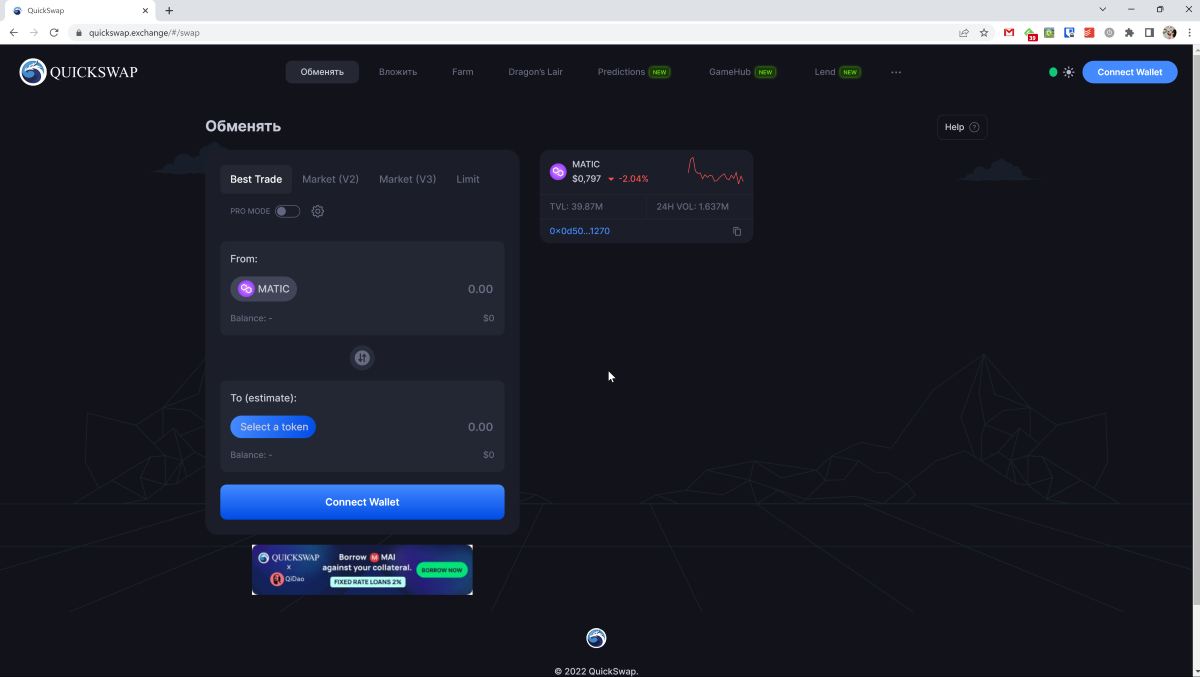The width and height of the screenshot is (1200, 677).
Task: Share this page via the share icon
Action: (x=964, y=33)
